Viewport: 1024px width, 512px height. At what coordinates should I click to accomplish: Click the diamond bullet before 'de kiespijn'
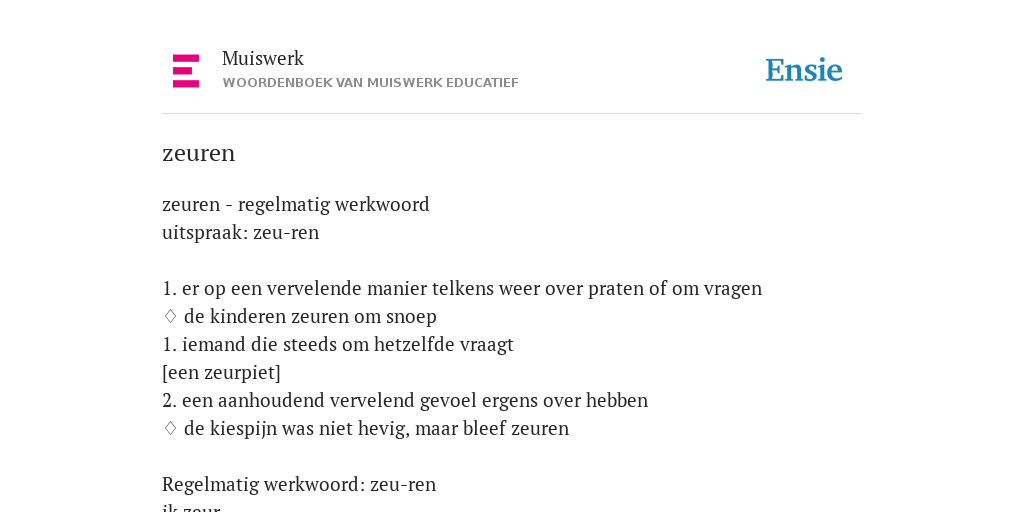coord(170,428)
